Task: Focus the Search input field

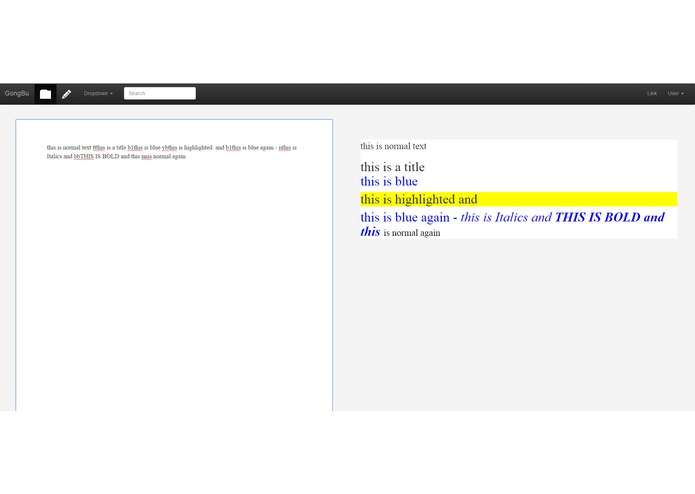Action: pos(160,93)
